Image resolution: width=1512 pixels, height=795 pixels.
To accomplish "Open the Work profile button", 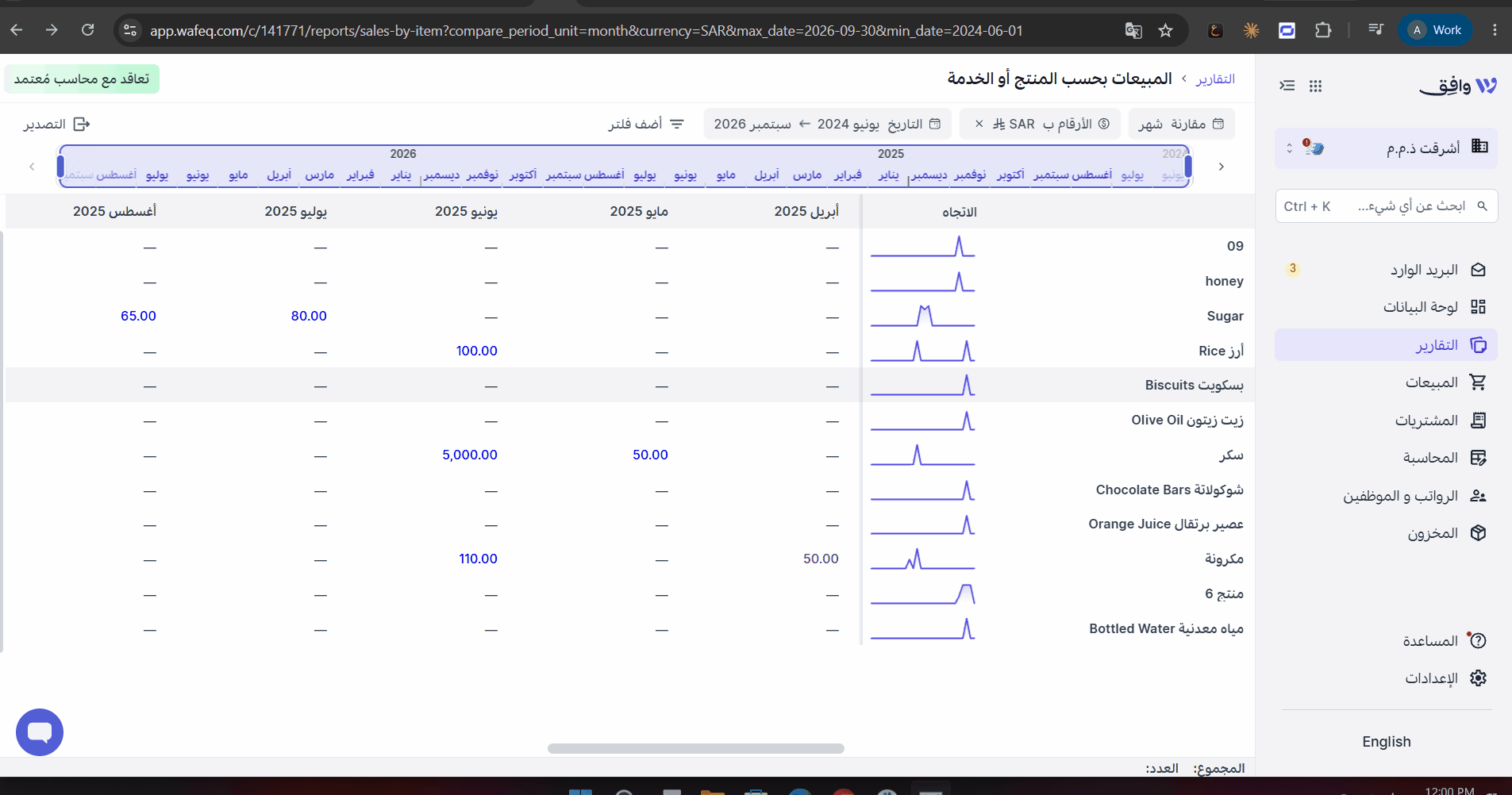I will pos(1435,30).
